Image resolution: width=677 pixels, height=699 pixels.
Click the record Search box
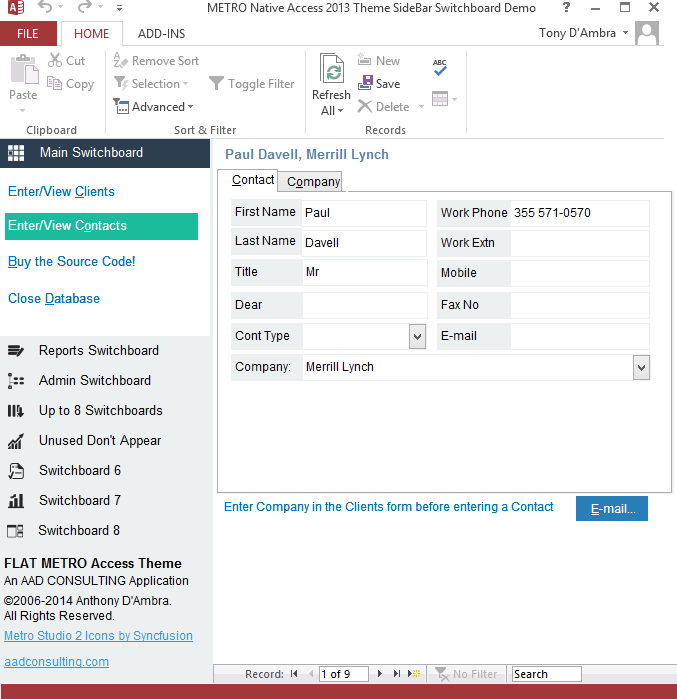click(x=547, y=674)
